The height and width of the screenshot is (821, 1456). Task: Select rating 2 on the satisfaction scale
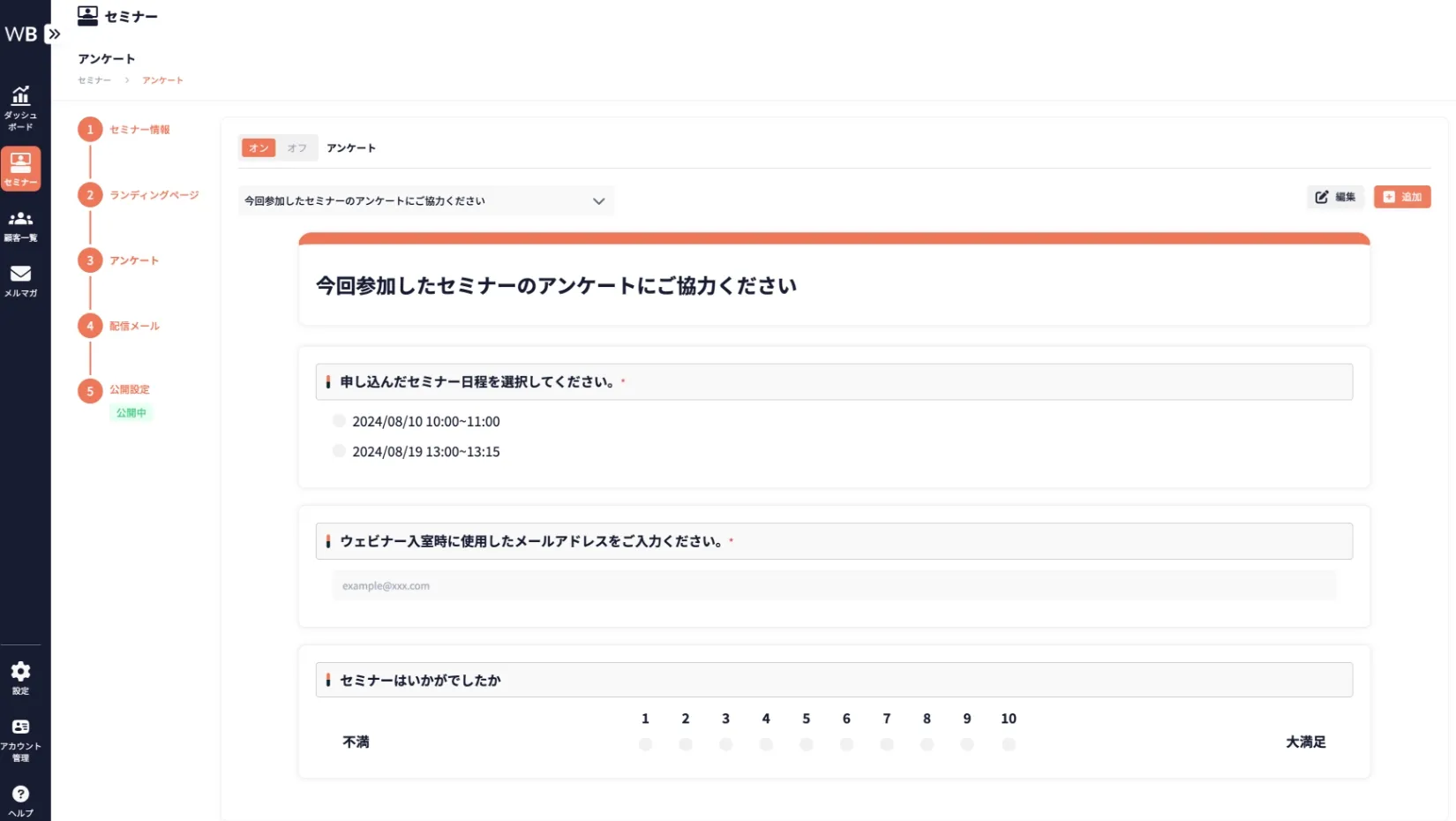click(686, 744)
